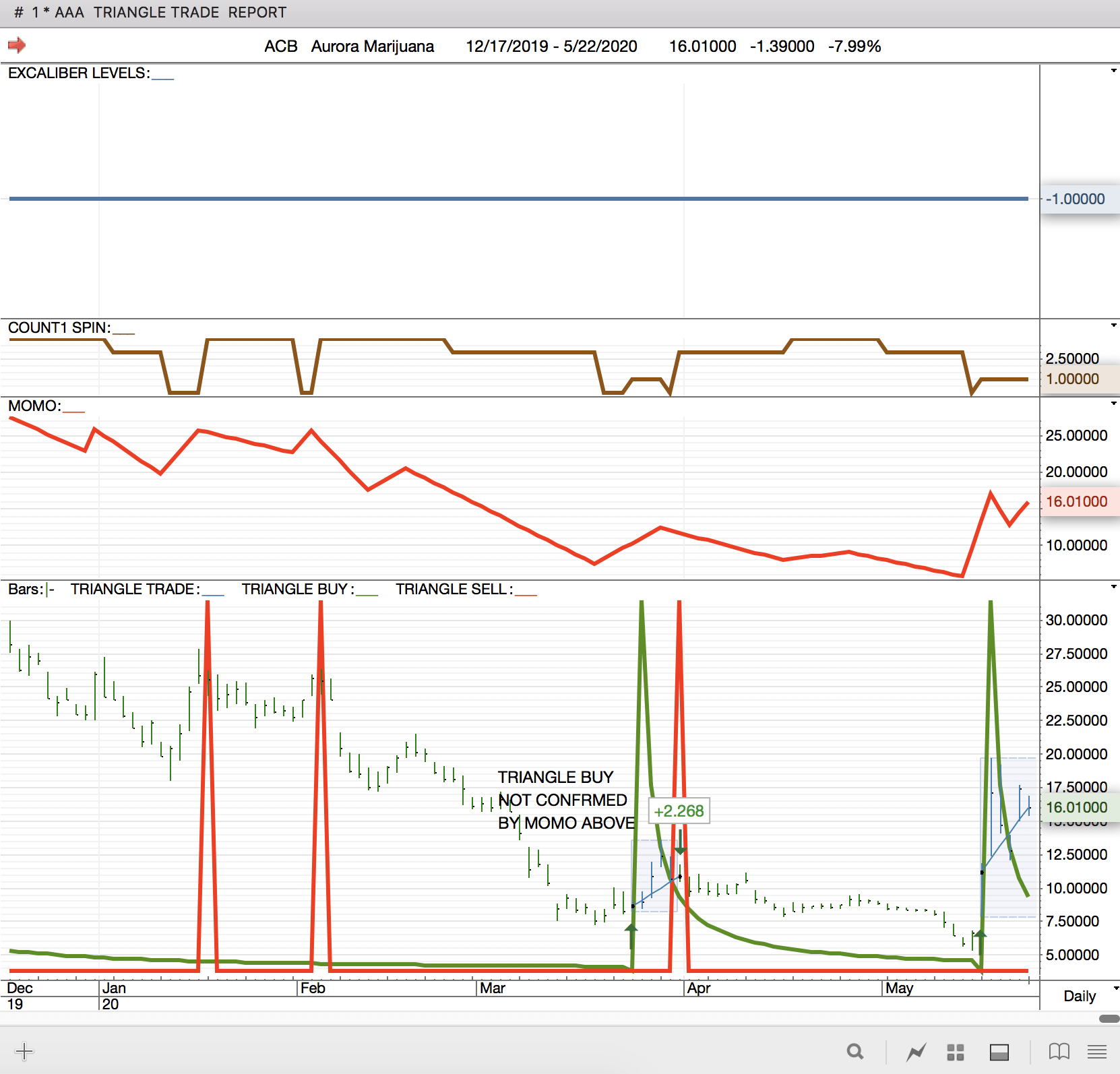Click the green buy arrow in late March
Viewport: 1120px width, 1074px height.
631,928
